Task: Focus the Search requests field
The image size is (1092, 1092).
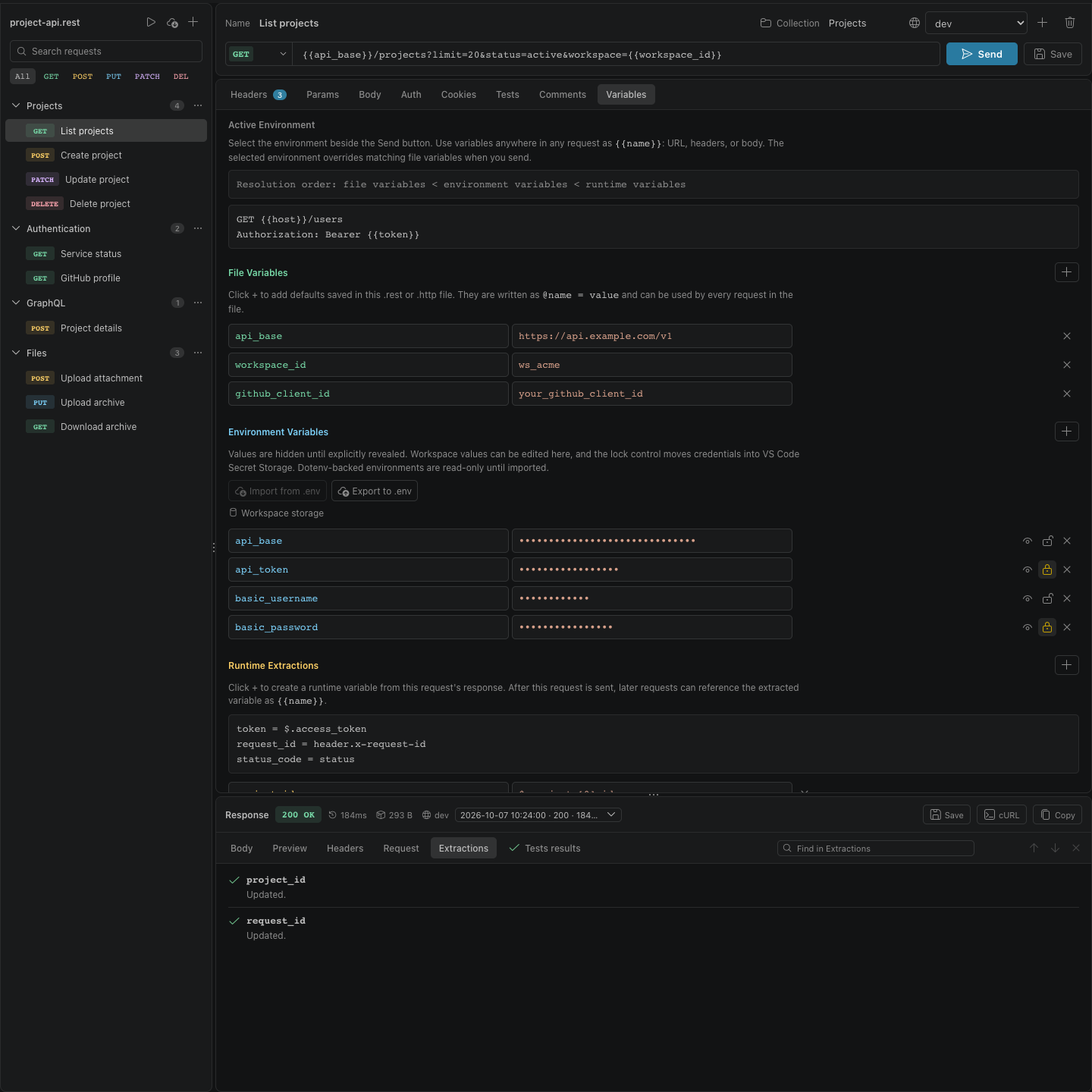Action: 106,52
